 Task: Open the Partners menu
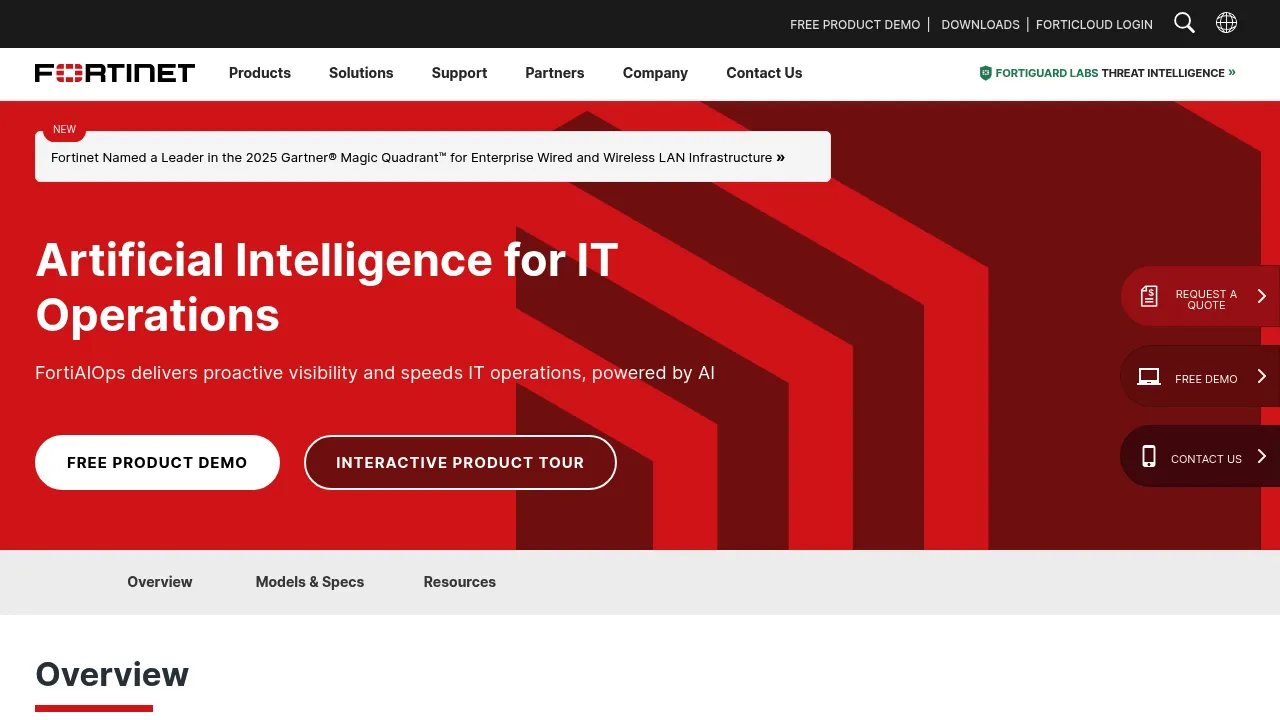click(x=555, y=73)
